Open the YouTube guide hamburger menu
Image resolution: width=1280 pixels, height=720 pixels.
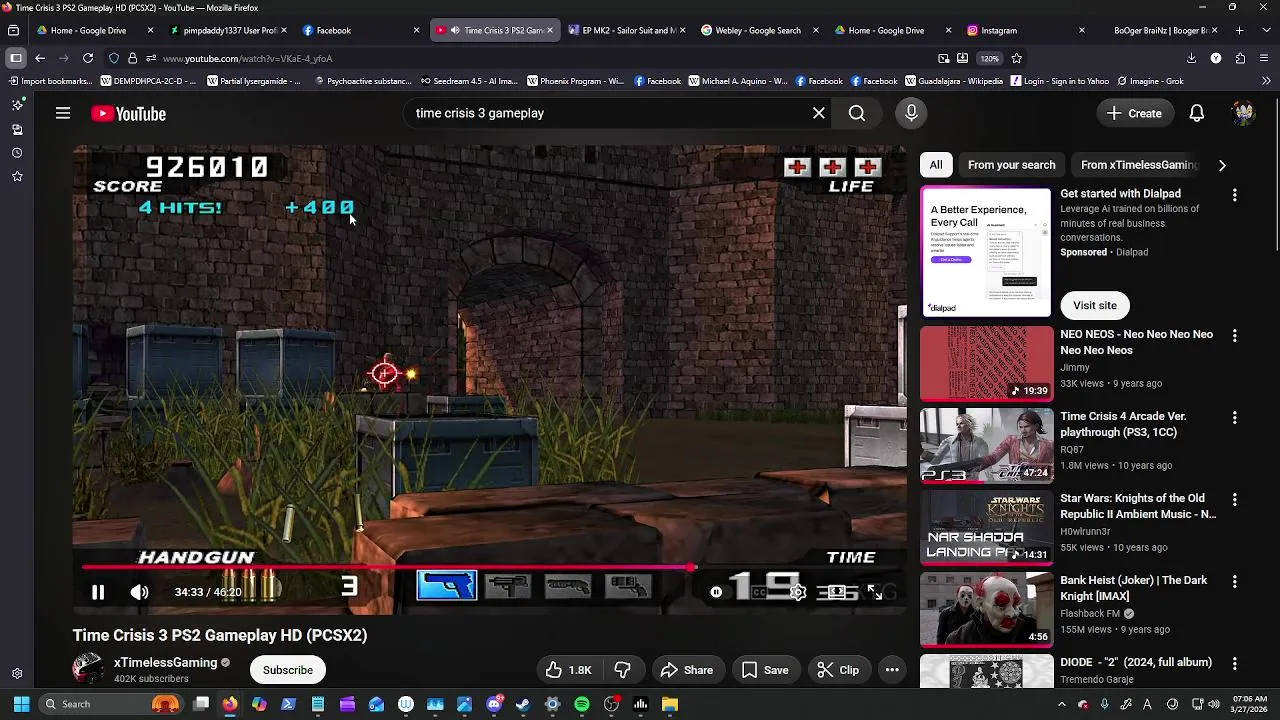(63, 113)
